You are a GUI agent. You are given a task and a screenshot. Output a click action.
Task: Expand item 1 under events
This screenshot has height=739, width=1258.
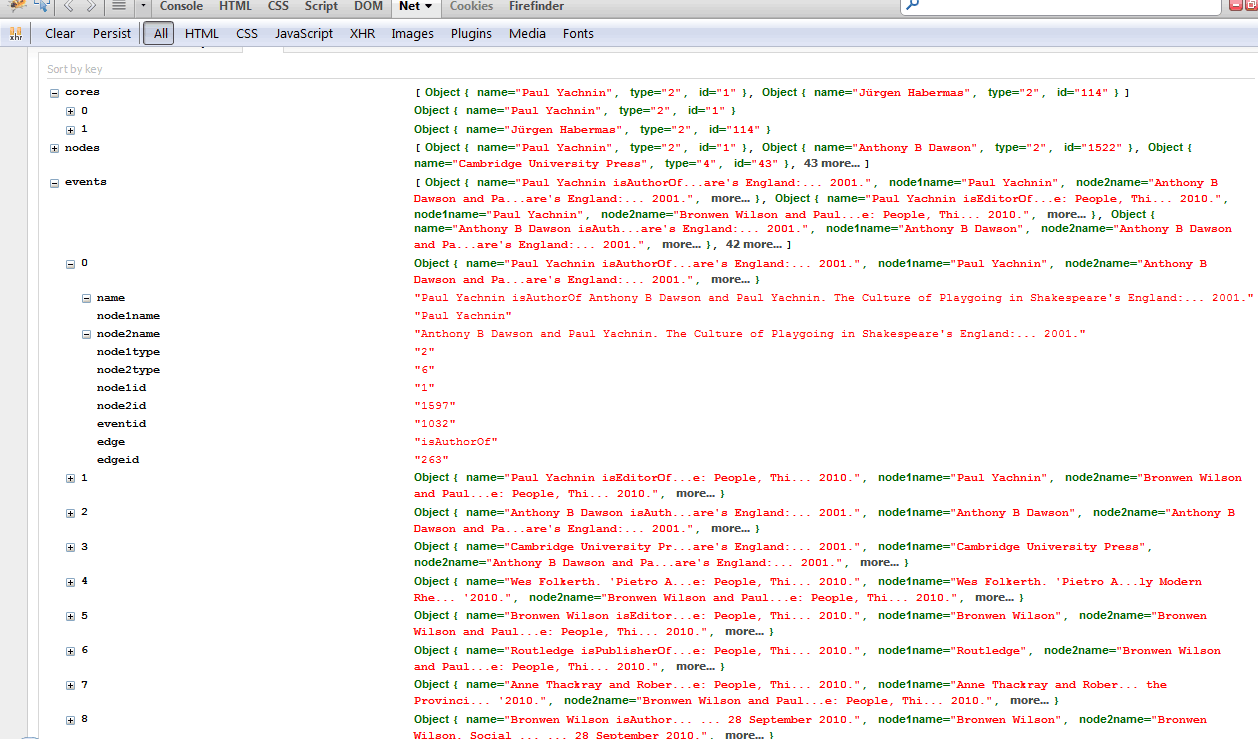point(71,479)
